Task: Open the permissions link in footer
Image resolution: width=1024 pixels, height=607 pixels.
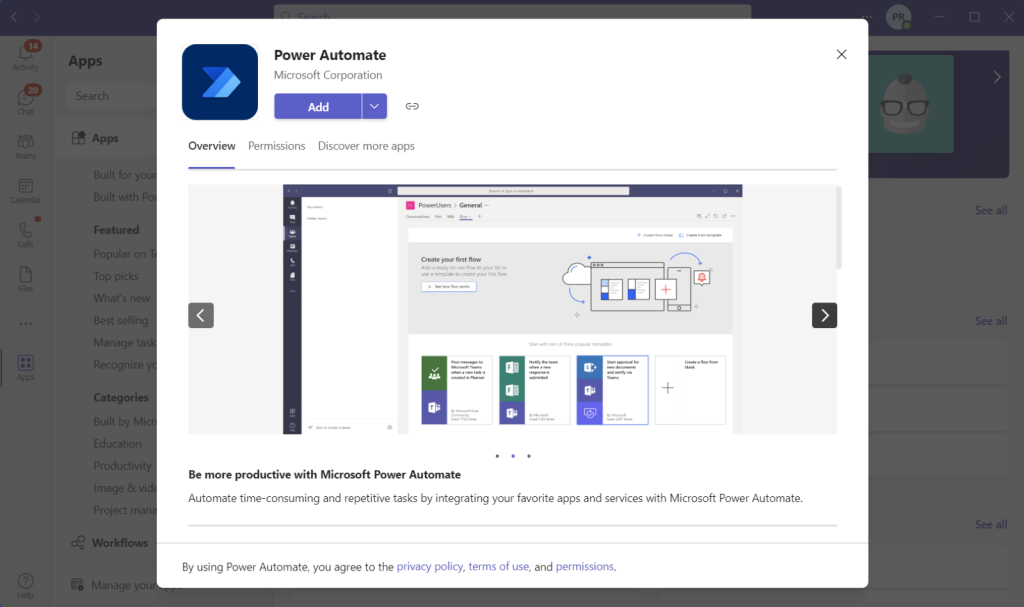Action: point(584,566)
